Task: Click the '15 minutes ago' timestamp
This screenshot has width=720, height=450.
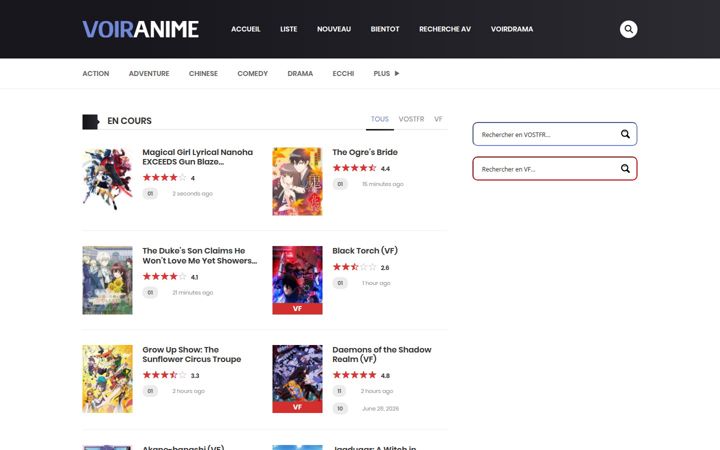Action: 383,184
